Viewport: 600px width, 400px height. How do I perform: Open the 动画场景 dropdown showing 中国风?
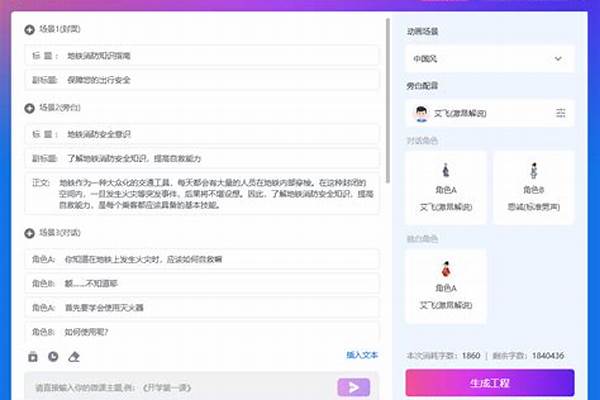click(x=490, y=59)
